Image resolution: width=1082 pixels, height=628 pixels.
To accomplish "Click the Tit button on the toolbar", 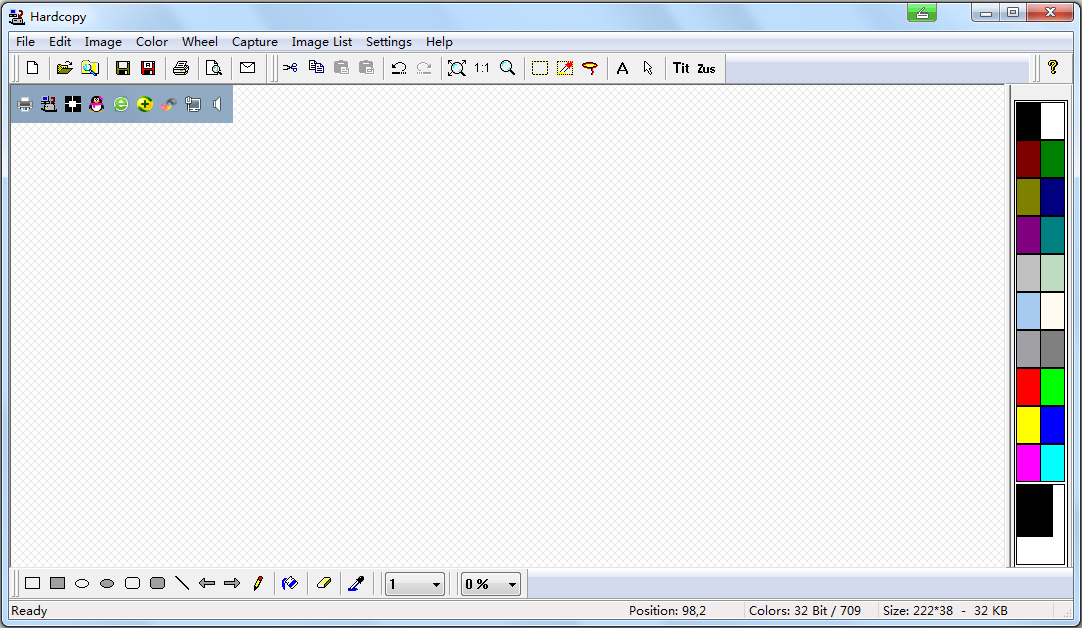I will pyautogui.click(x=681, y=67).
